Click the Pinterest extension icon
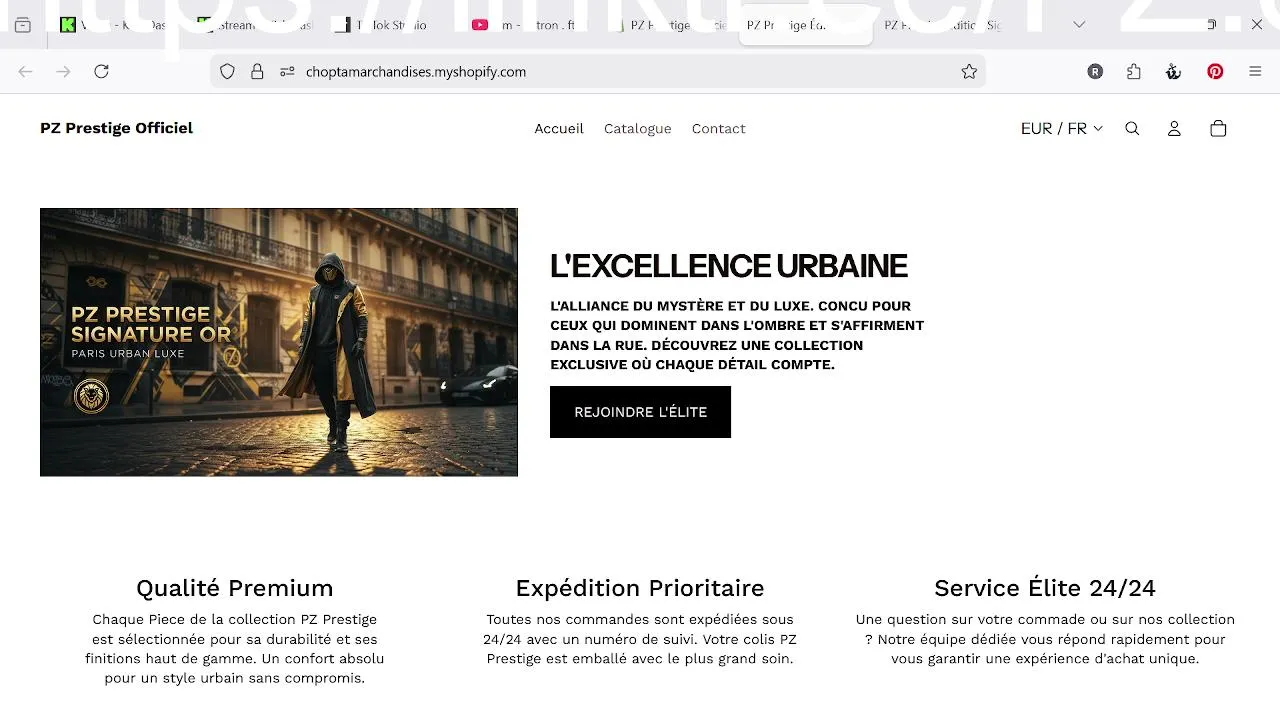 click(x=1215, y=71)
